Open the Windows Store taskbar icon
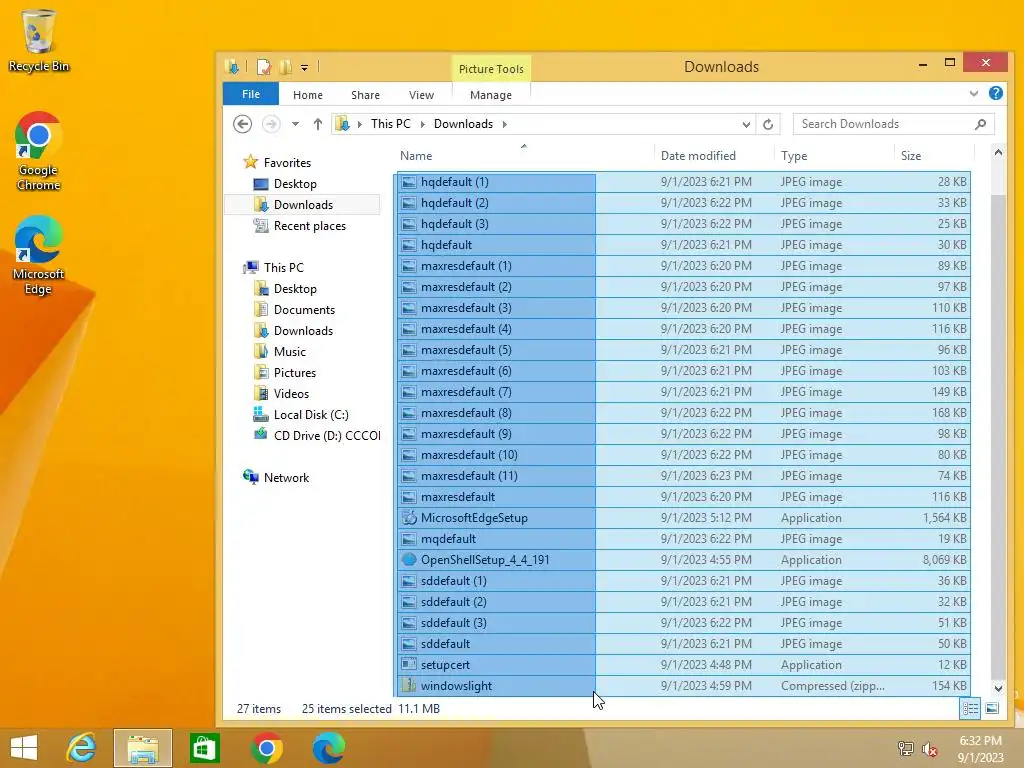This screenshot has height=768, width=1024. (x=204, y=748)
